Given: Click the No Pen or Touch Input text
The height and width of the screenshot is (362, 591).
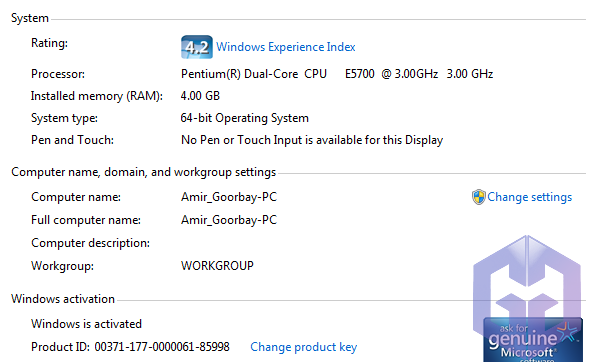Looking at the screenshot, I should pyautogui.click(x=312, y=140).
